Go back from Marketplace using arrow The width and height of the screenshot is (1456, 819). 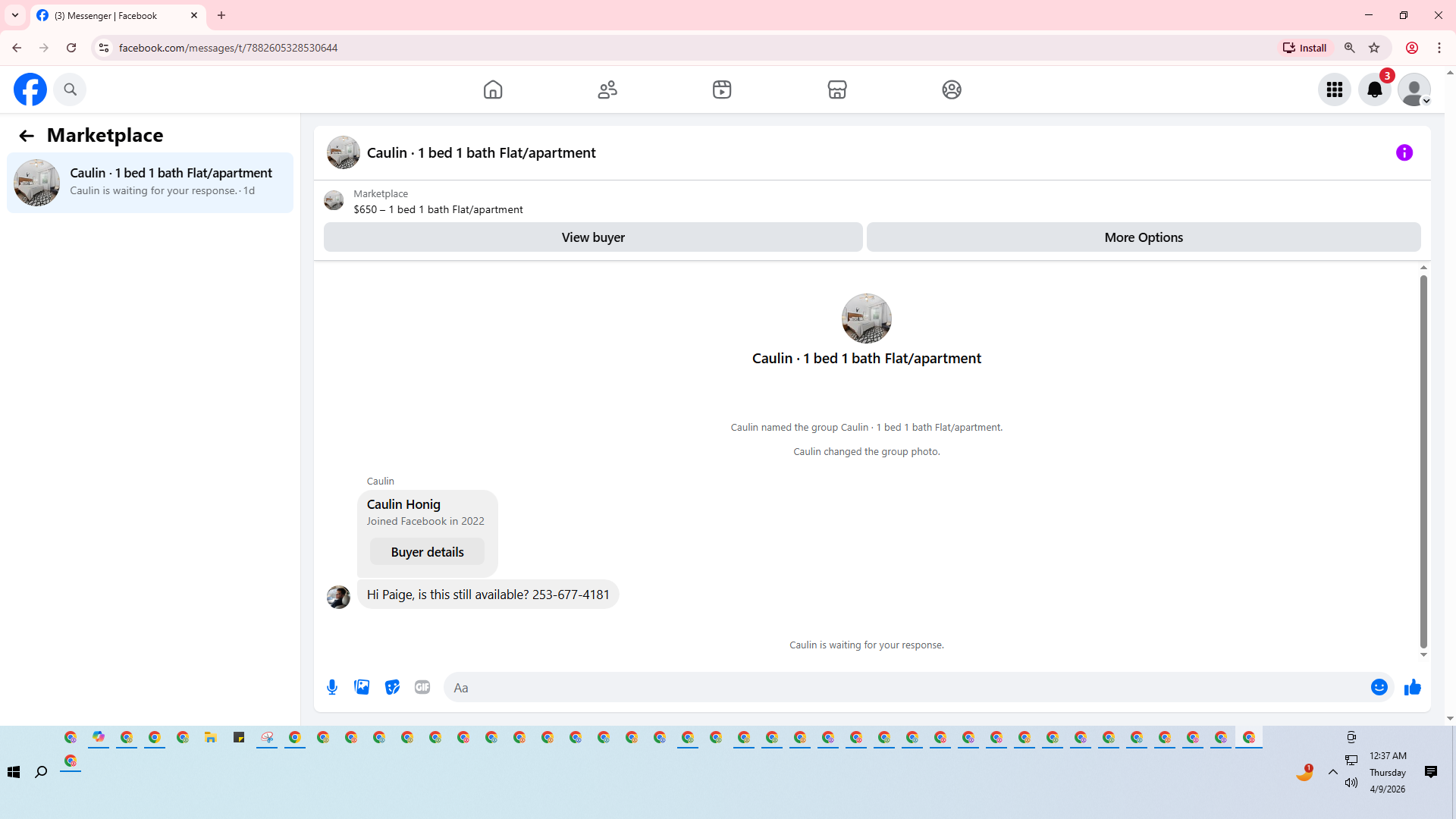pyautogui.click(x=27, y=136)
